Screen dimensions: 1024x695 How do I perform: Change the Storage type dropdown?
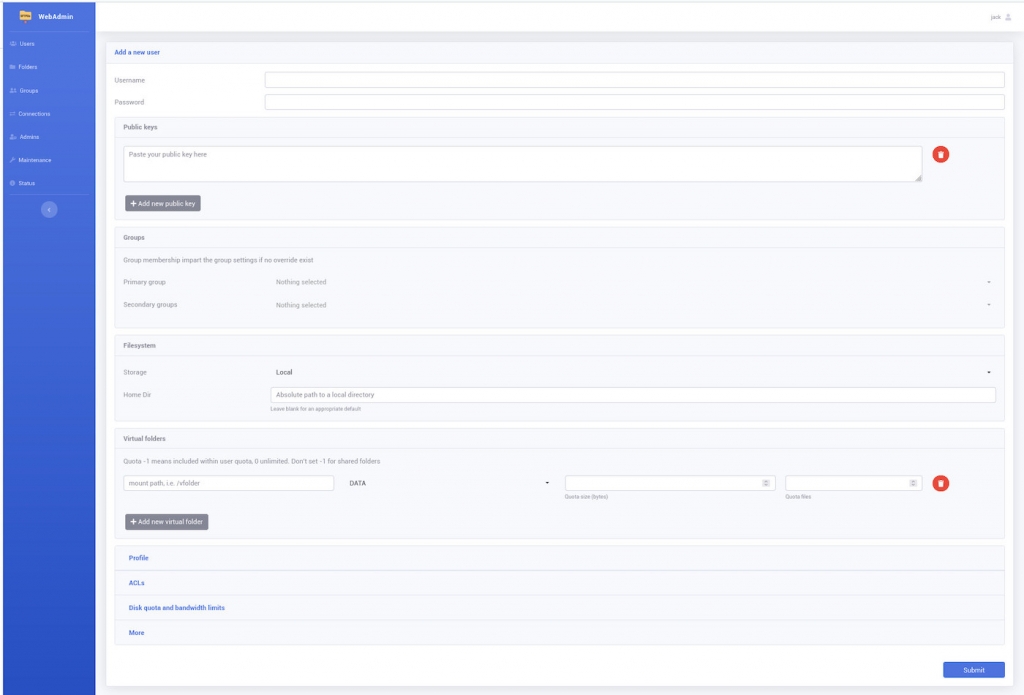click(632, 372)
